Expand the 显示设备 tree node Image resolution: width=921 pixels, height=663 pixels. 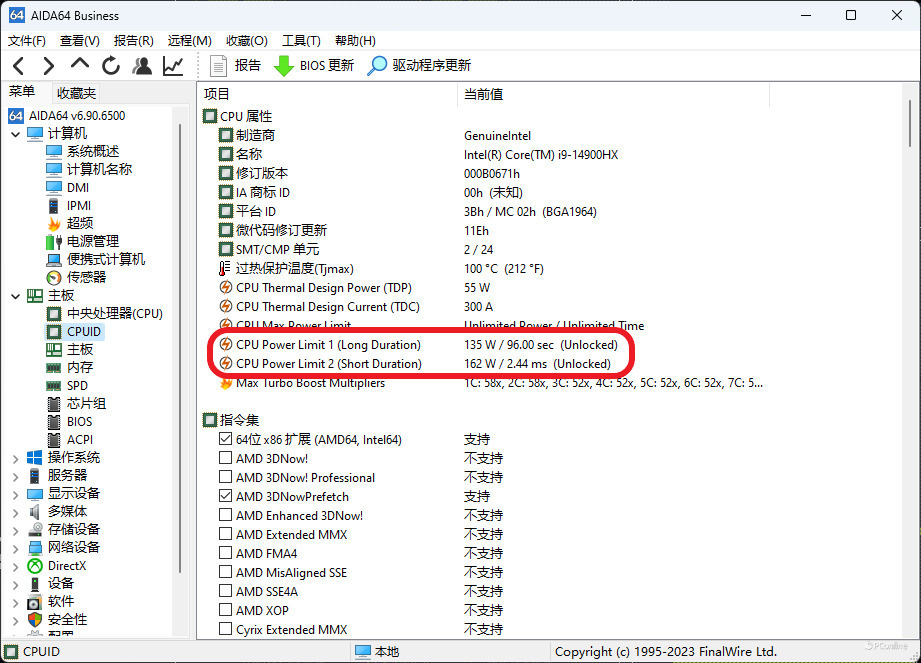click(x=16, y=494)
